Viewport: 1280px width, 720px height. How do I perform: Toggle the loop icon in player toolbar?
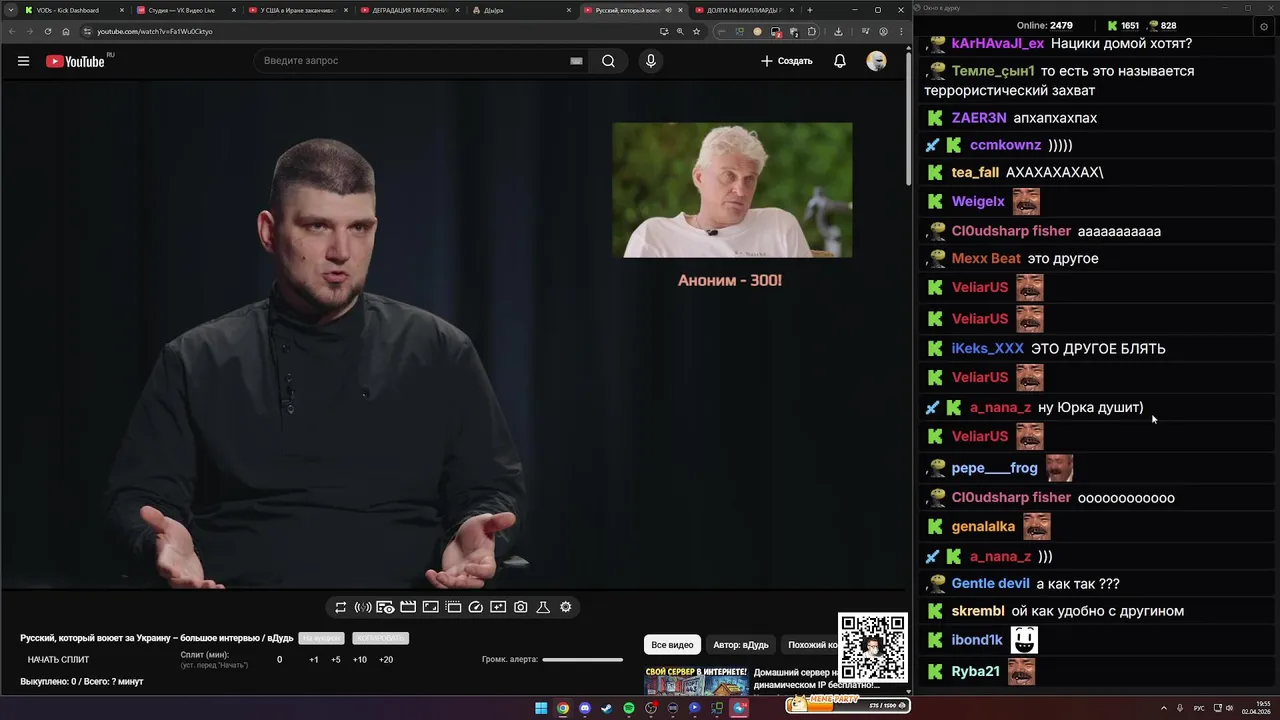tap(340, 607)
